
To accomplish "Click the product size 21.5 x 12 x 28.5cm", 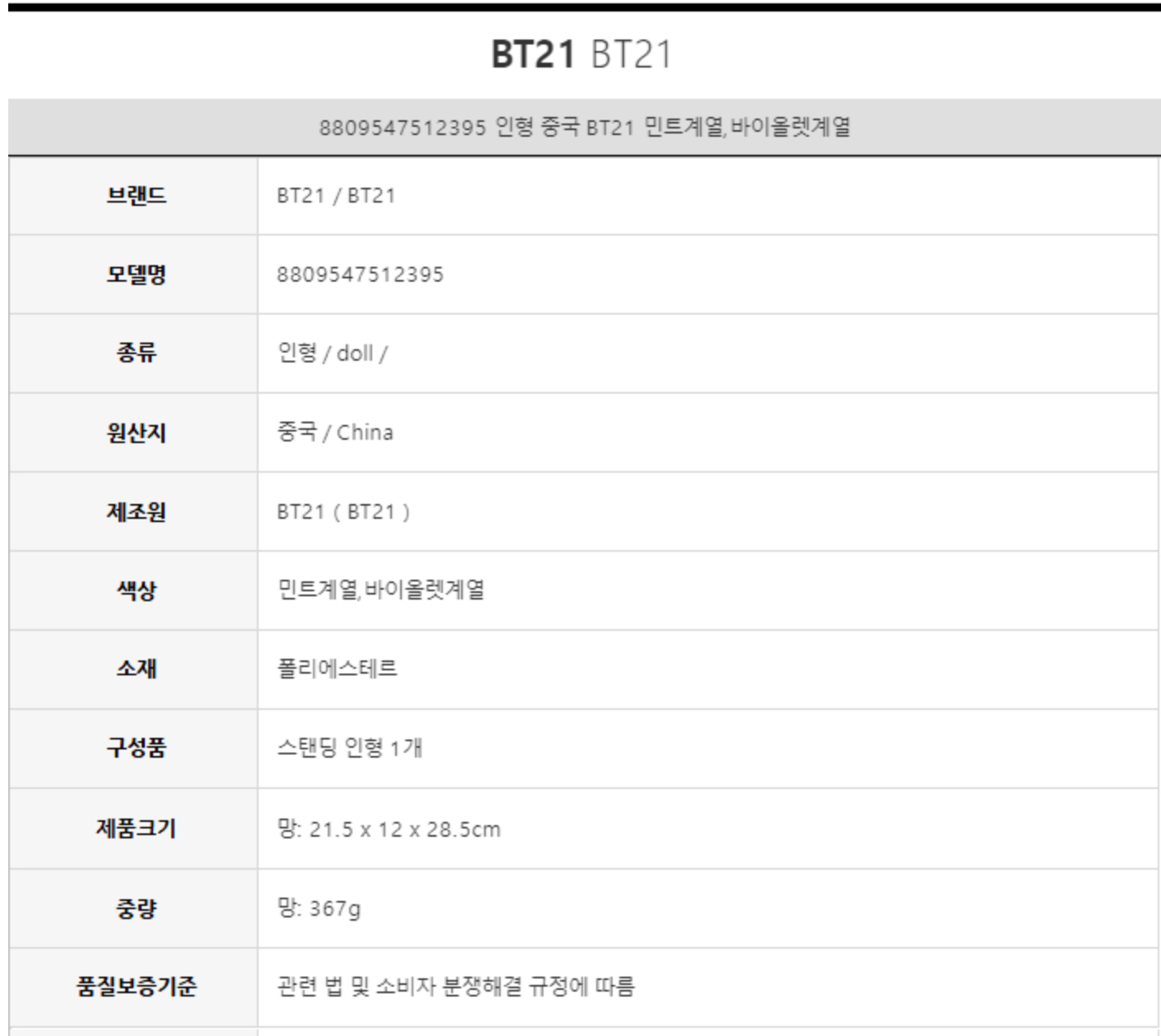I will point(404,828).
